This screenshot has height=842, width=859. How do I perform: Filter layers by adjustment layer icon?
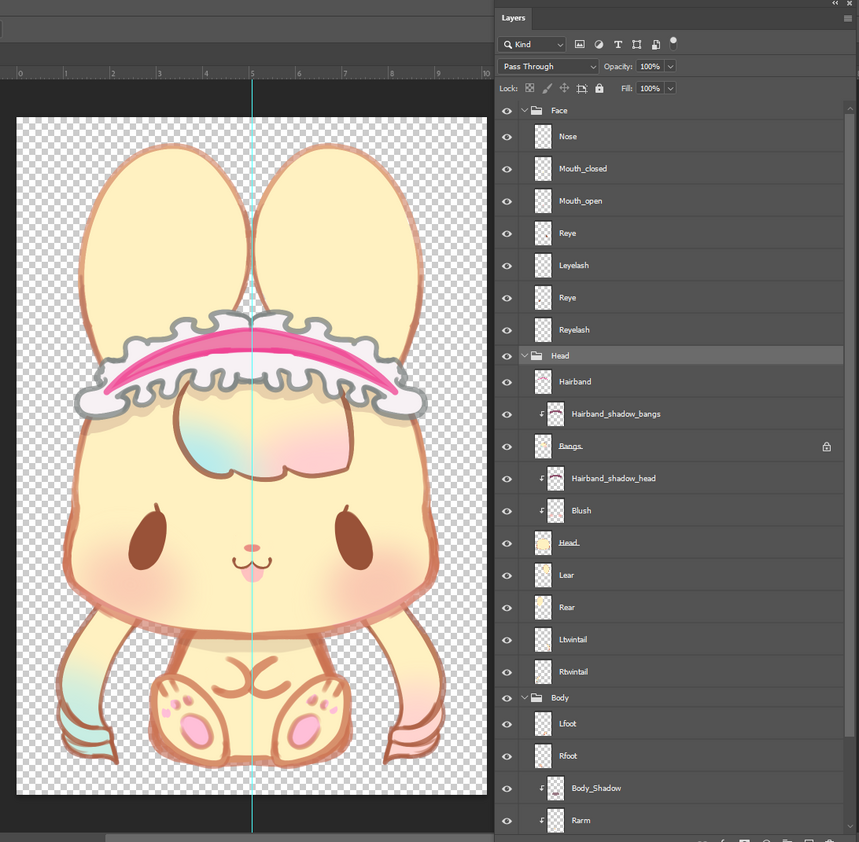pos(599,45)
